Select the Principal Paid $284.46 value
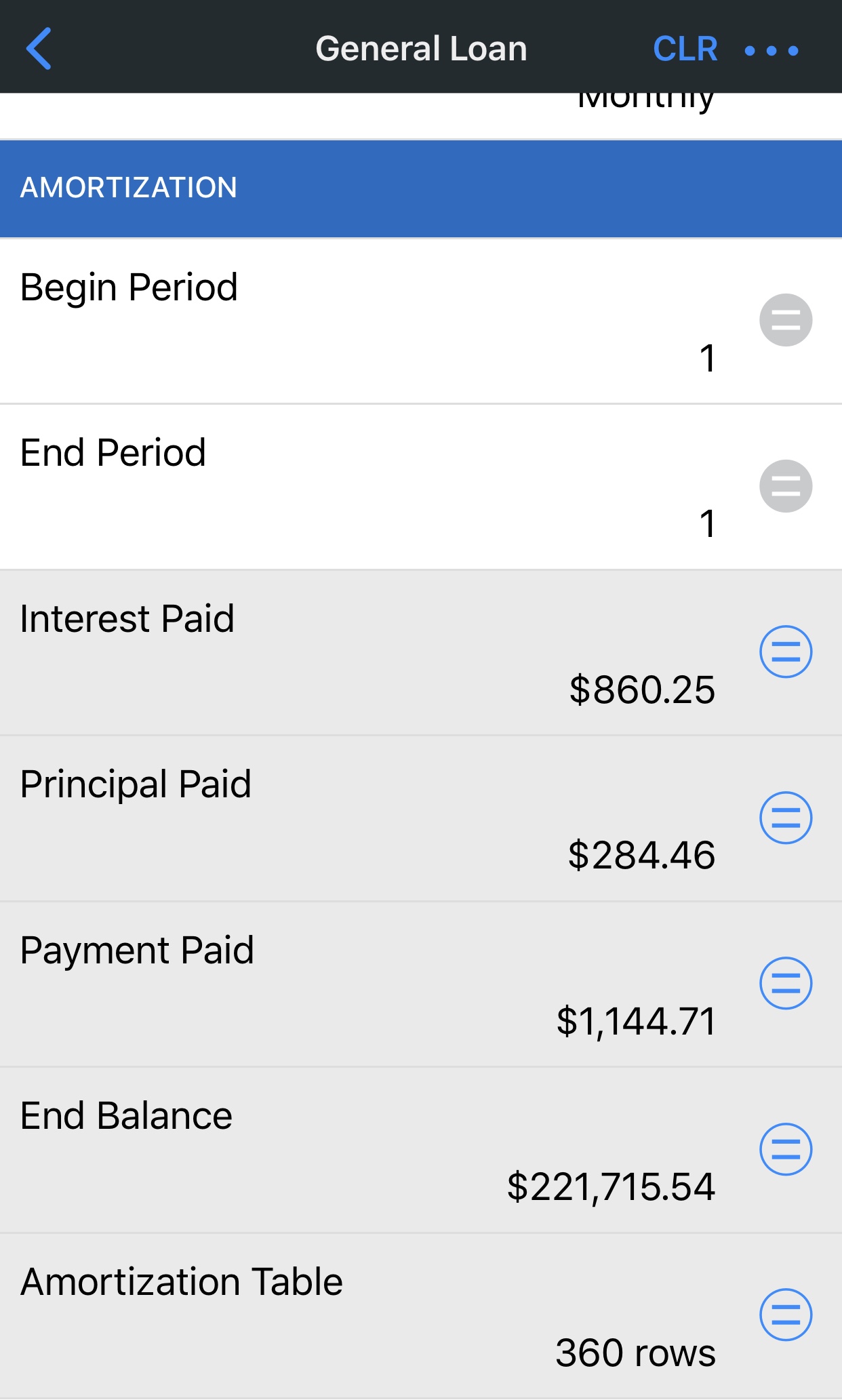 (x=641, y=855)
